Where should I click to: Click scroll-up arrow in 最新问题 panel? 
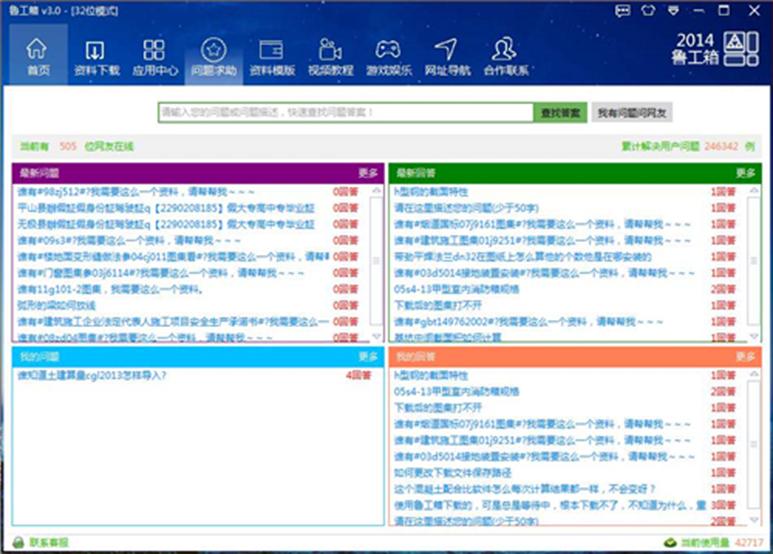pos(376,190)
